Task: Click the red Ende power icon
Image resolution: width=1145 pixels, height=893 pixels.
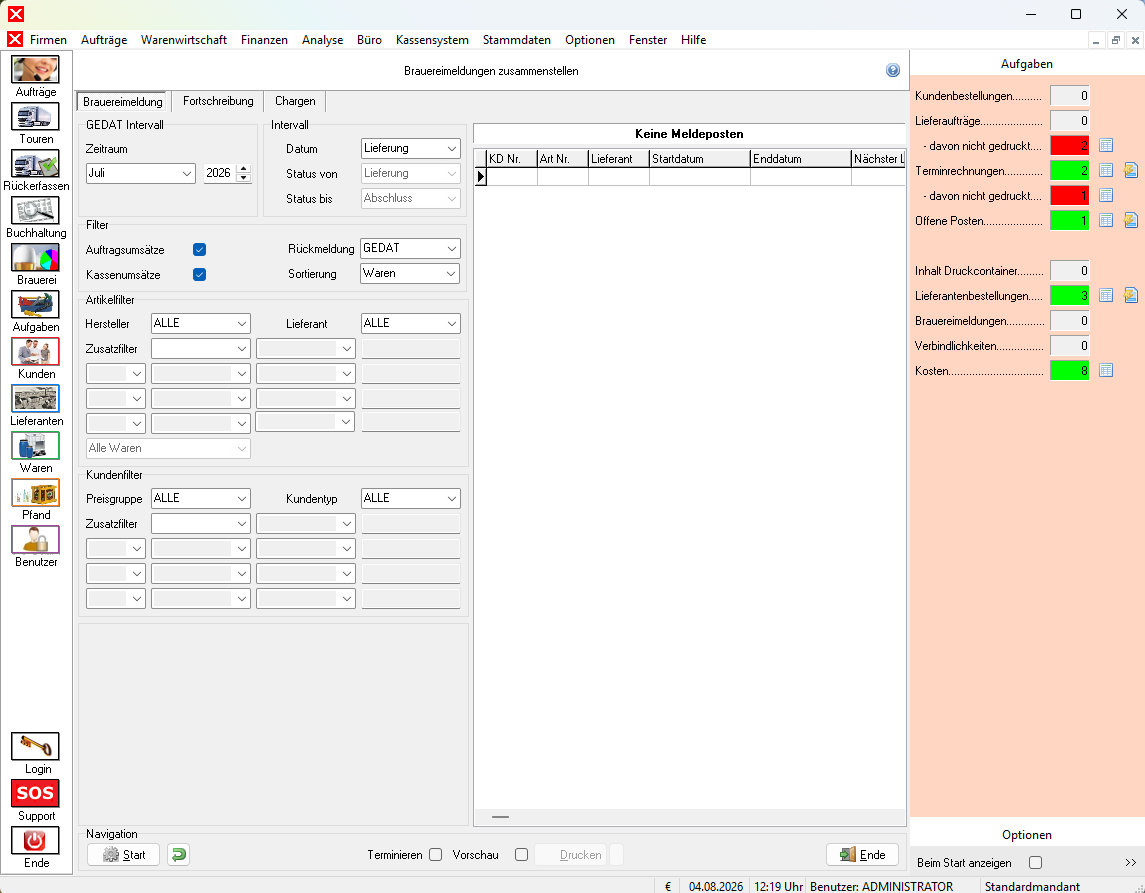Action: click(35, 840)
